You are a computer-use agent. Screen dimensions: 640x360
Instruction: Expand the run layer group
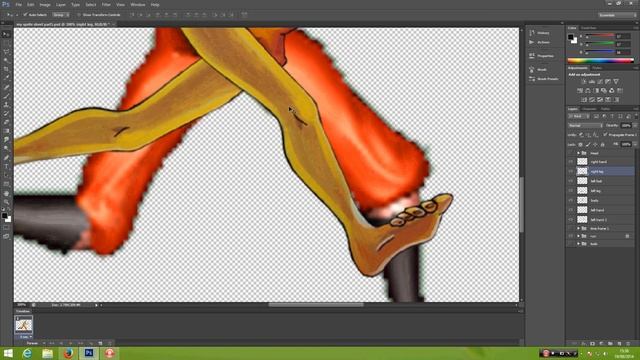[578, 236]
